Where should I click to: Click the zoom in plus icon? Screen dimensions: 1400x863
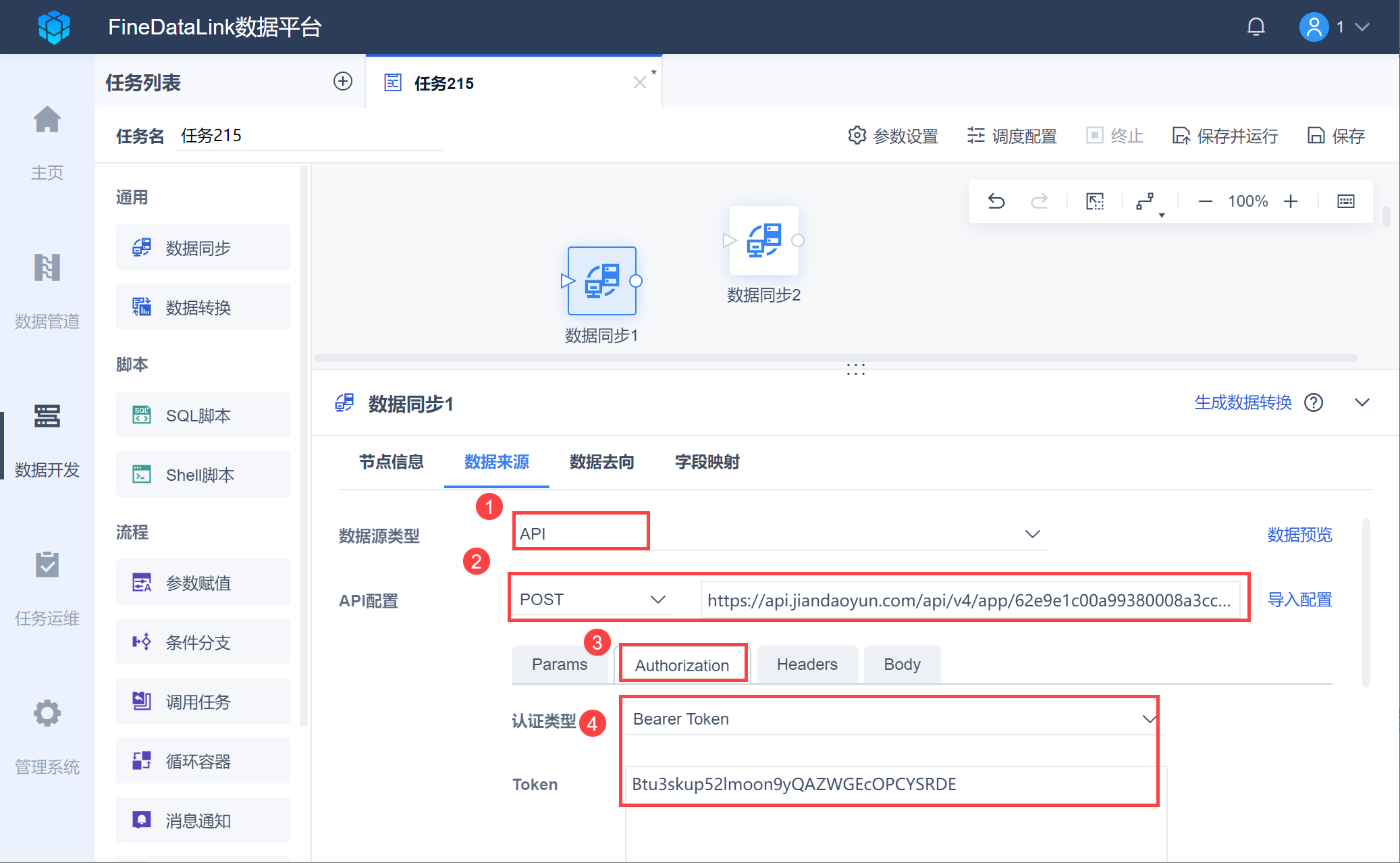(1291, 201)
